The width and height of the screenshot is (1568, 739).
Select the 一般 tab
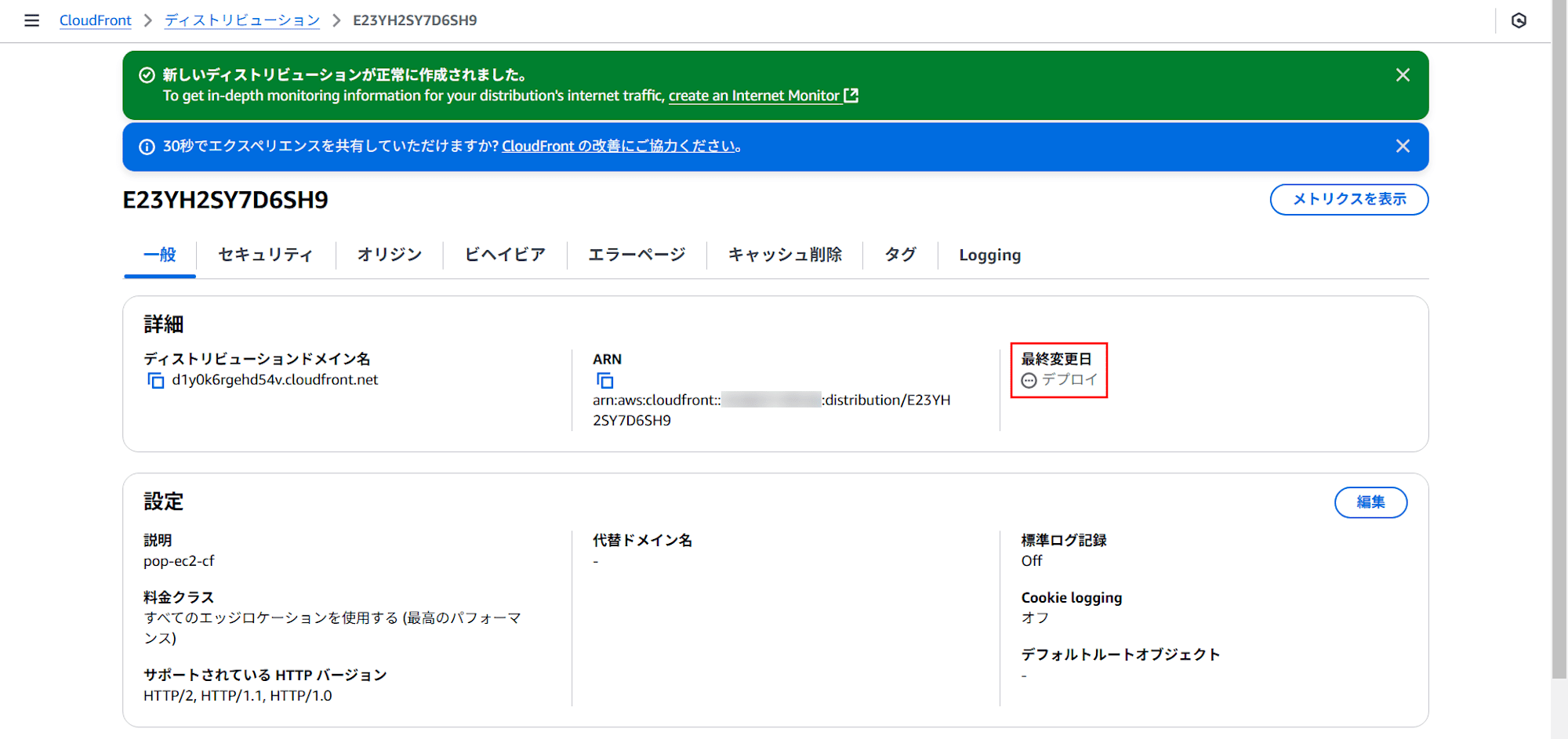click(160, 255)
